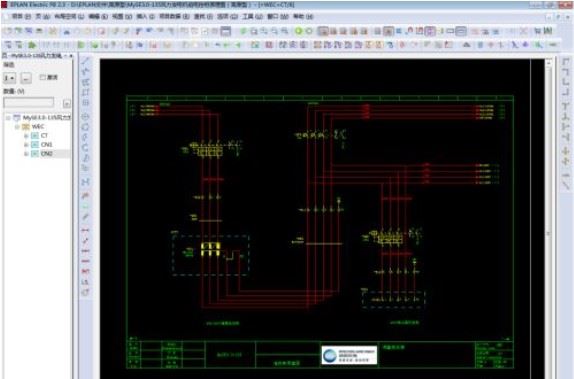Viewport: 574px width, 379px height.
Task: Click the calendar-style window icon in top toolbar
Action: point(226,31)
